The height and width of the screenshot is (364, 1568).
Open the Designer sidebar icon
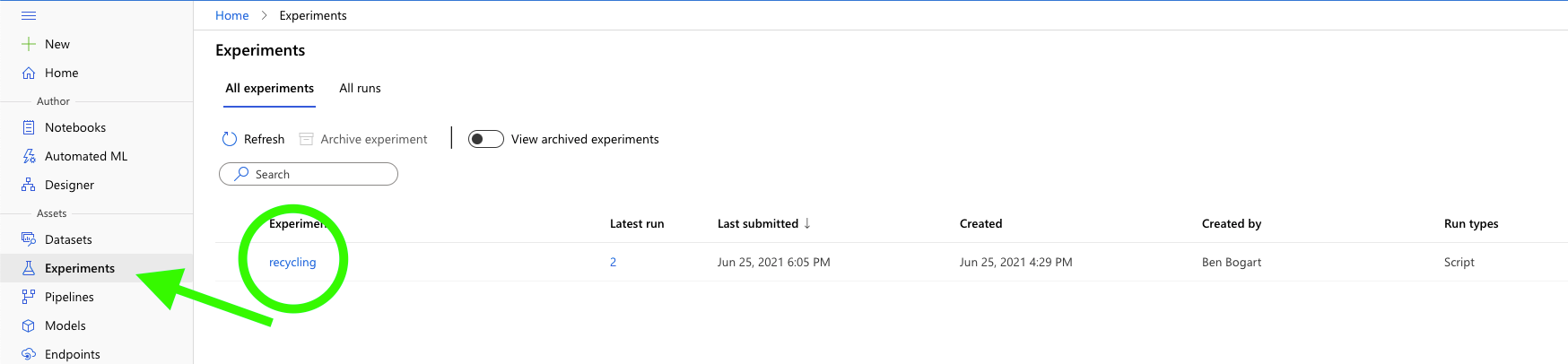point(29,185)
